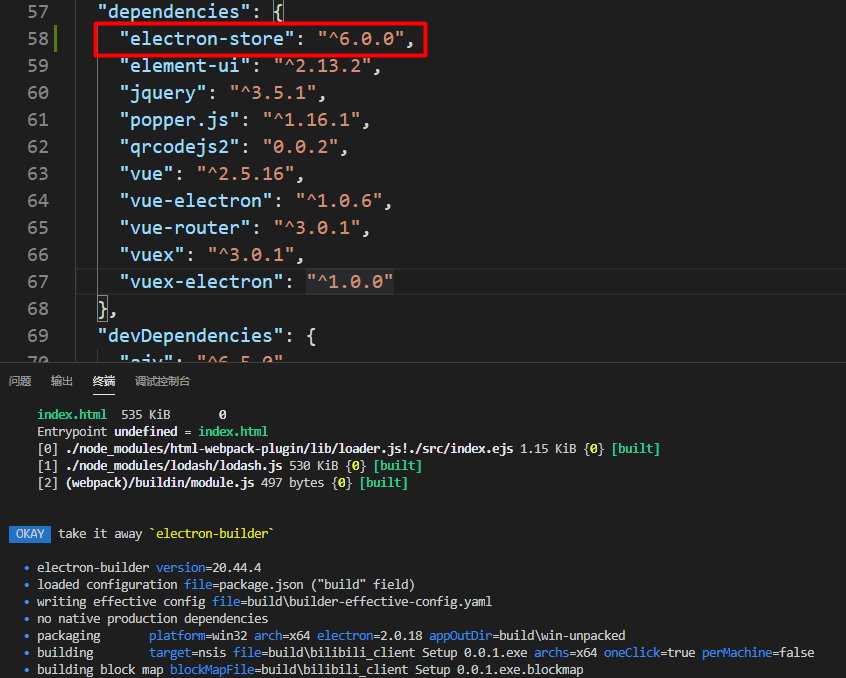Image resolution: width=846 pixels, height=678 pixels.
Task: Click file=package.json in the terminal output
Action: click(258, 584)
